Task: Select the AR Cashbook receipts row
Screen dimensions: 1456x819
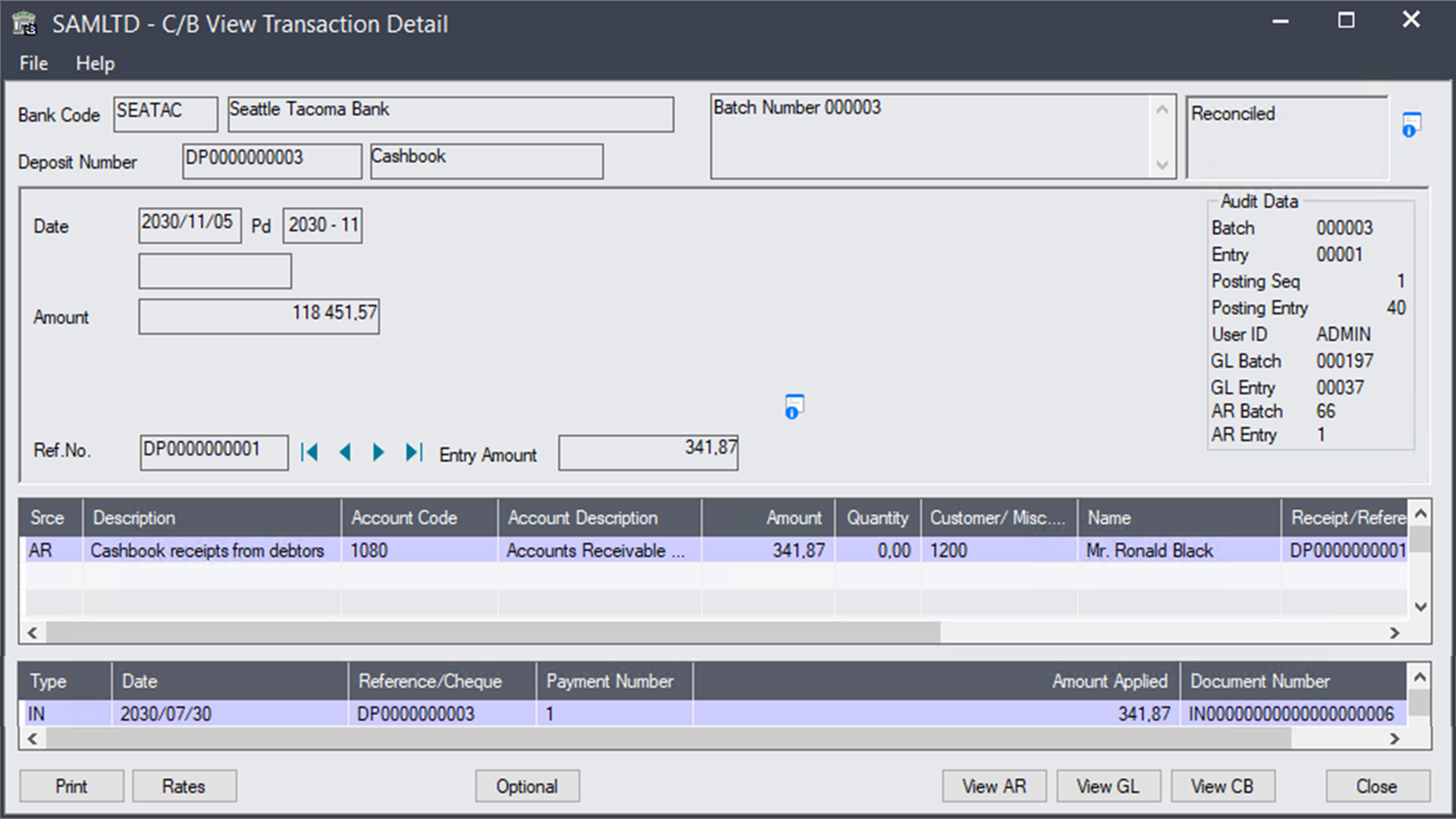Action: point(206,551)
